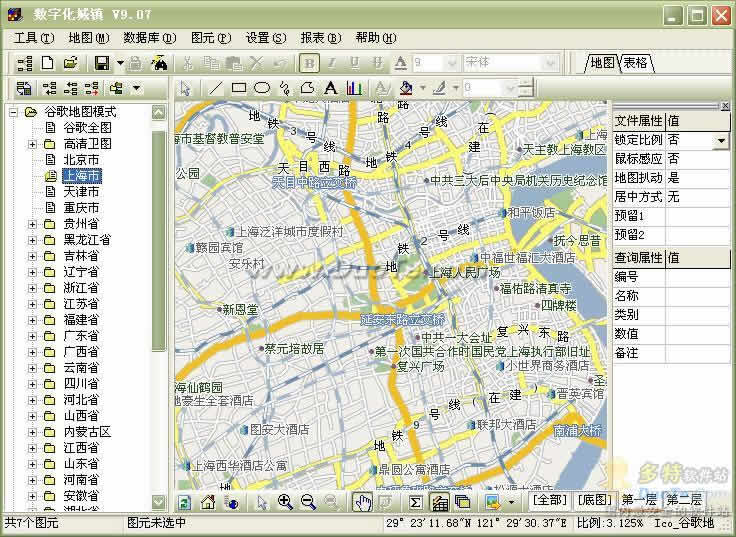Open the 数据库(D) menu

coord(150,38)
